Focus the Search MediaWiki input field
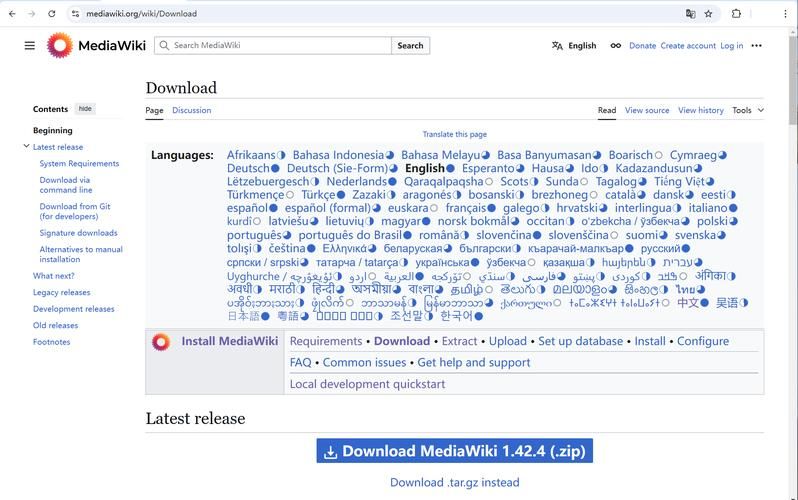This screenshot has height=500, width=798. (x=273, y=45)
